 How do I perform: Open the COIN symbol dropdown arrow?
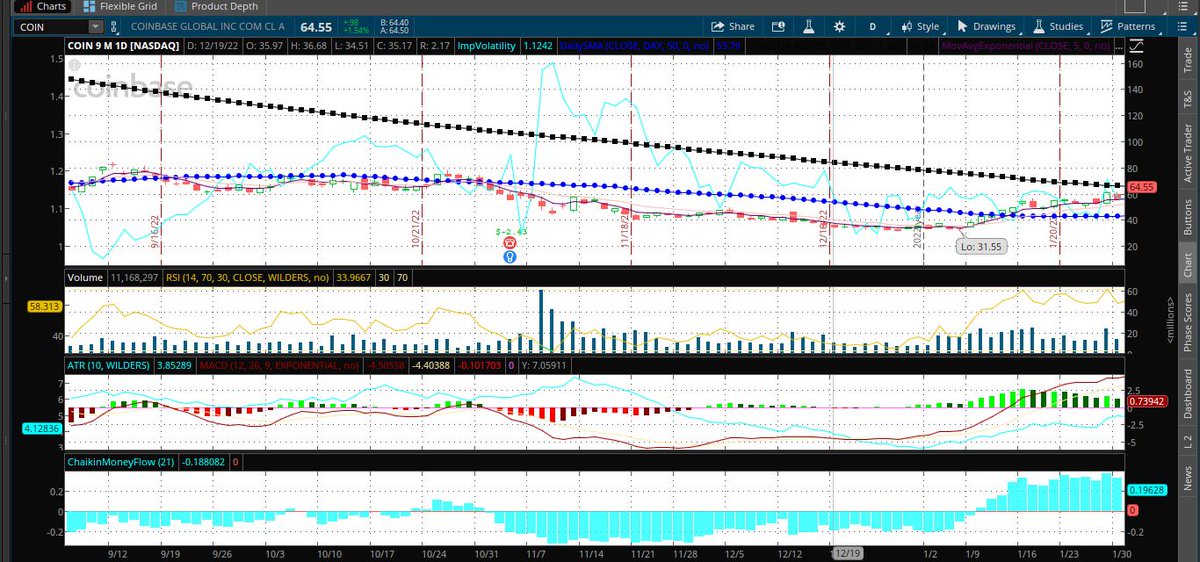[x=95, y=27]
